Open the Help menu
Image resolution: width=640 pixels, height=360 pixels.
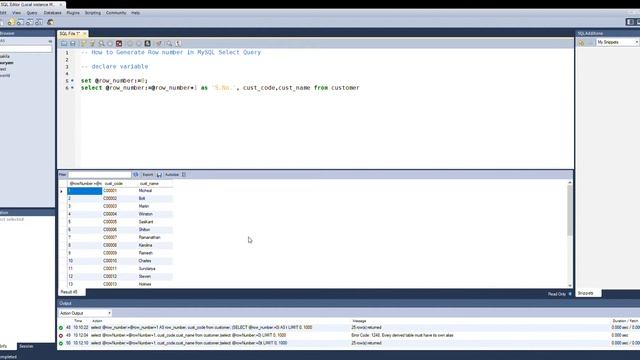click(136, 13)
